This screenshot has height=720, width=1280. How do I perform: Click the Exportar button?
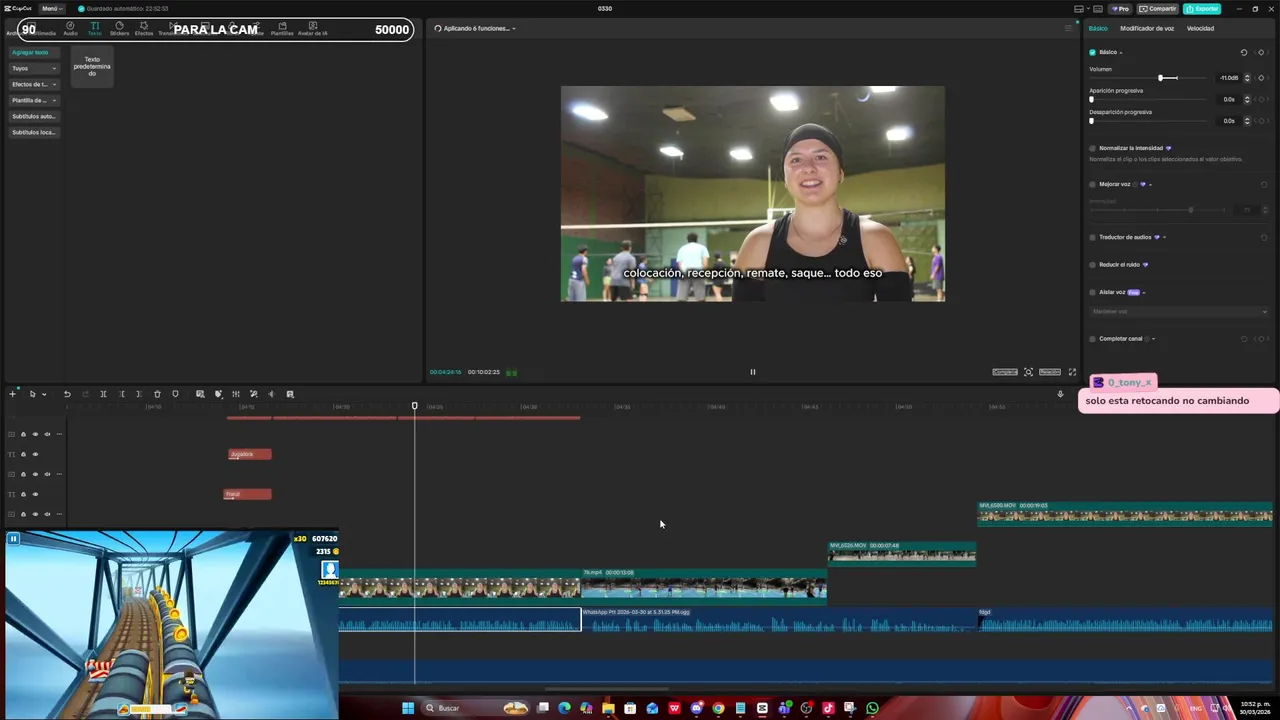[1202, 8]
